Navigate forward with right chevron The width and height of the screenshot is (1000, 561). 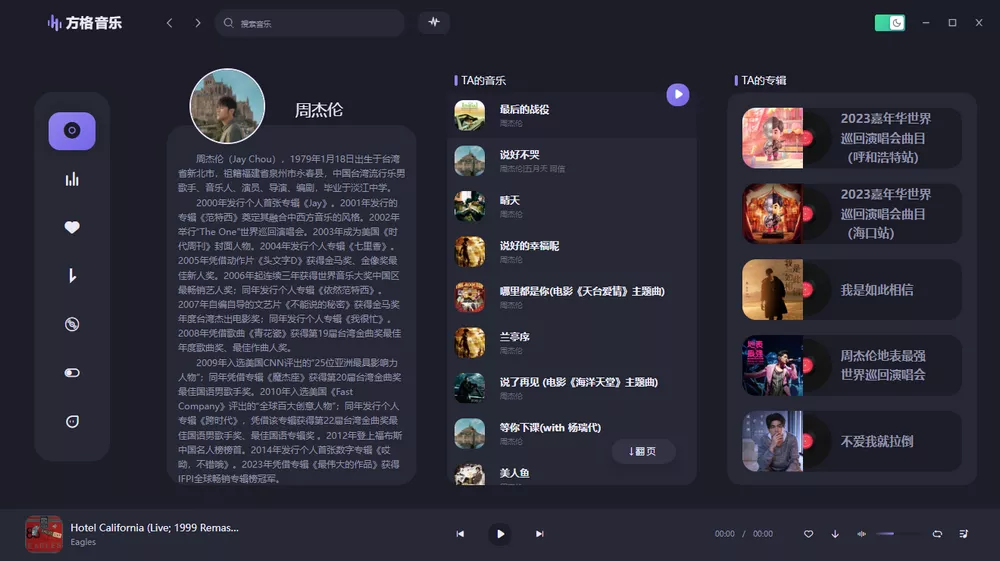[198, 23]
